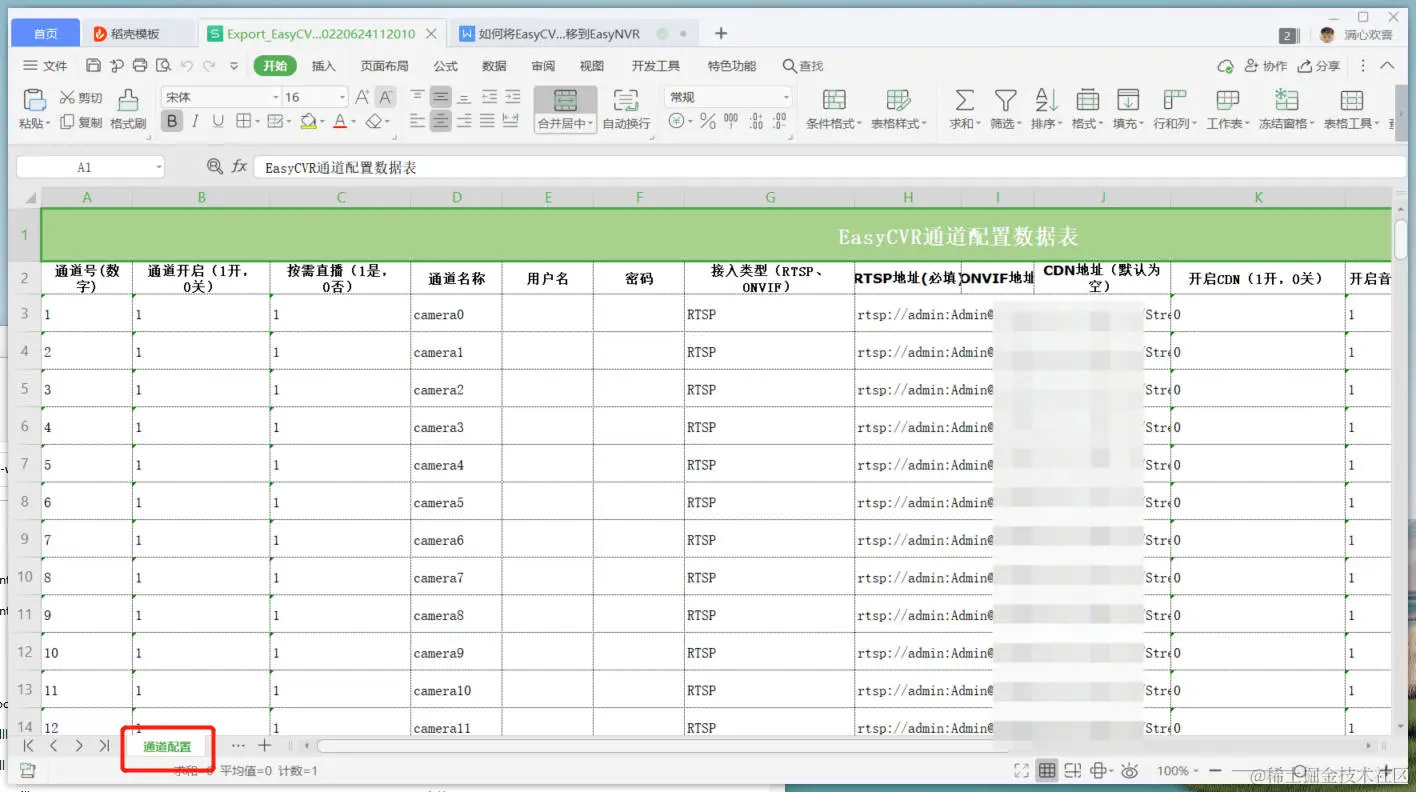Click the Share (分享) button
This screenshot has width=1416, height=792.
pos(1319,66)
